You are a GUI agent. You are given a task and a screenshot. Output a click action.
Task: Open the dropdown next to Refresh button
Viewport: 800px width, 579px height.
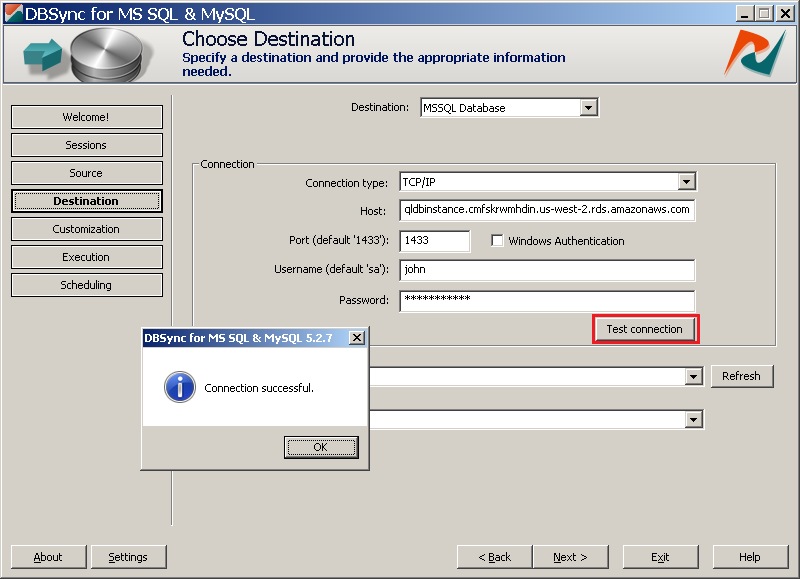point(693,376)
